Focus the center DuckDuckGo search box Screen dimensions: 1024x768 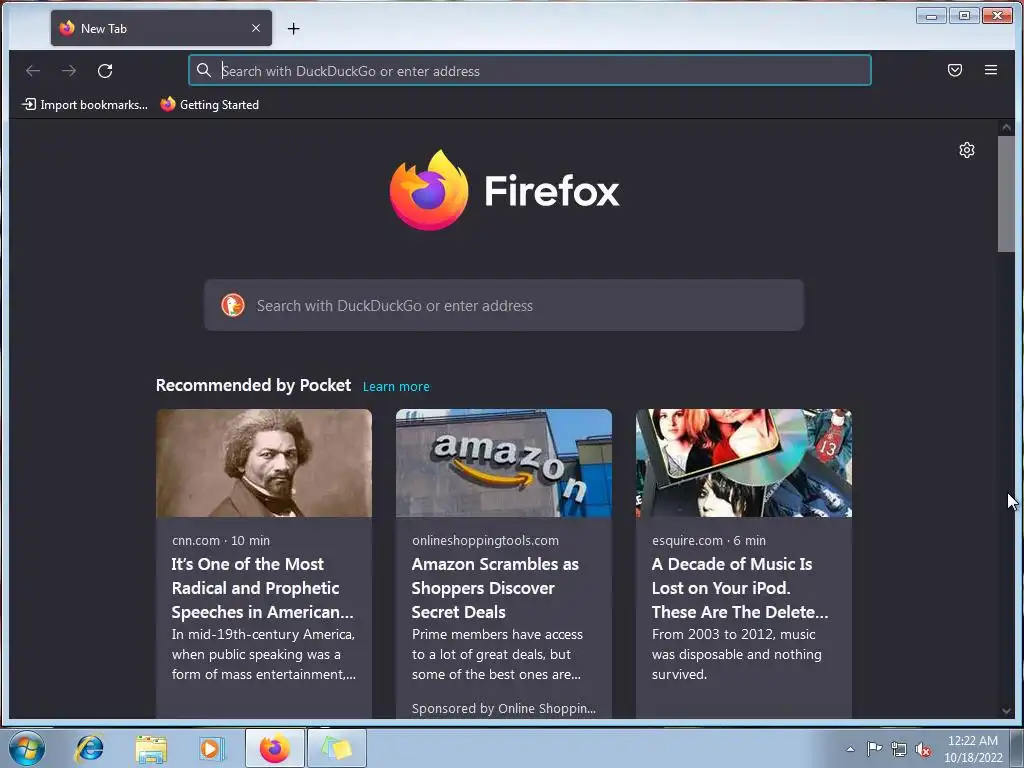504,305
